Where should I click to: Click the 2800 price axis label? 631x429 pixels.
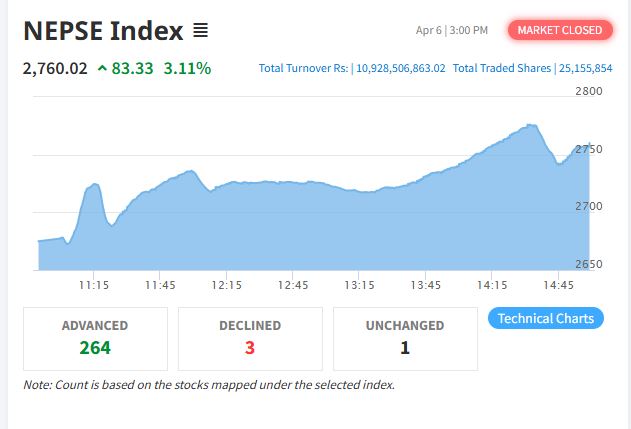[x=589, y=91]
